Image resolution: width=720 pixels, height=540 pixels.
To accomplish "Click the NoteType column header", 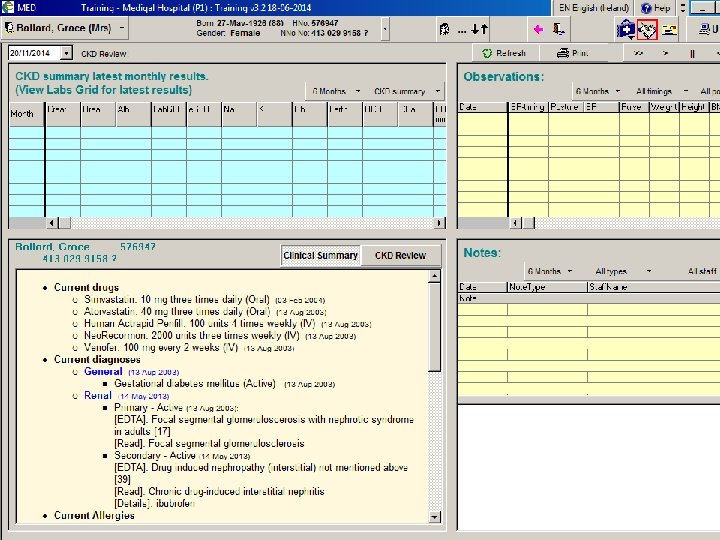I will click(547, 287).
